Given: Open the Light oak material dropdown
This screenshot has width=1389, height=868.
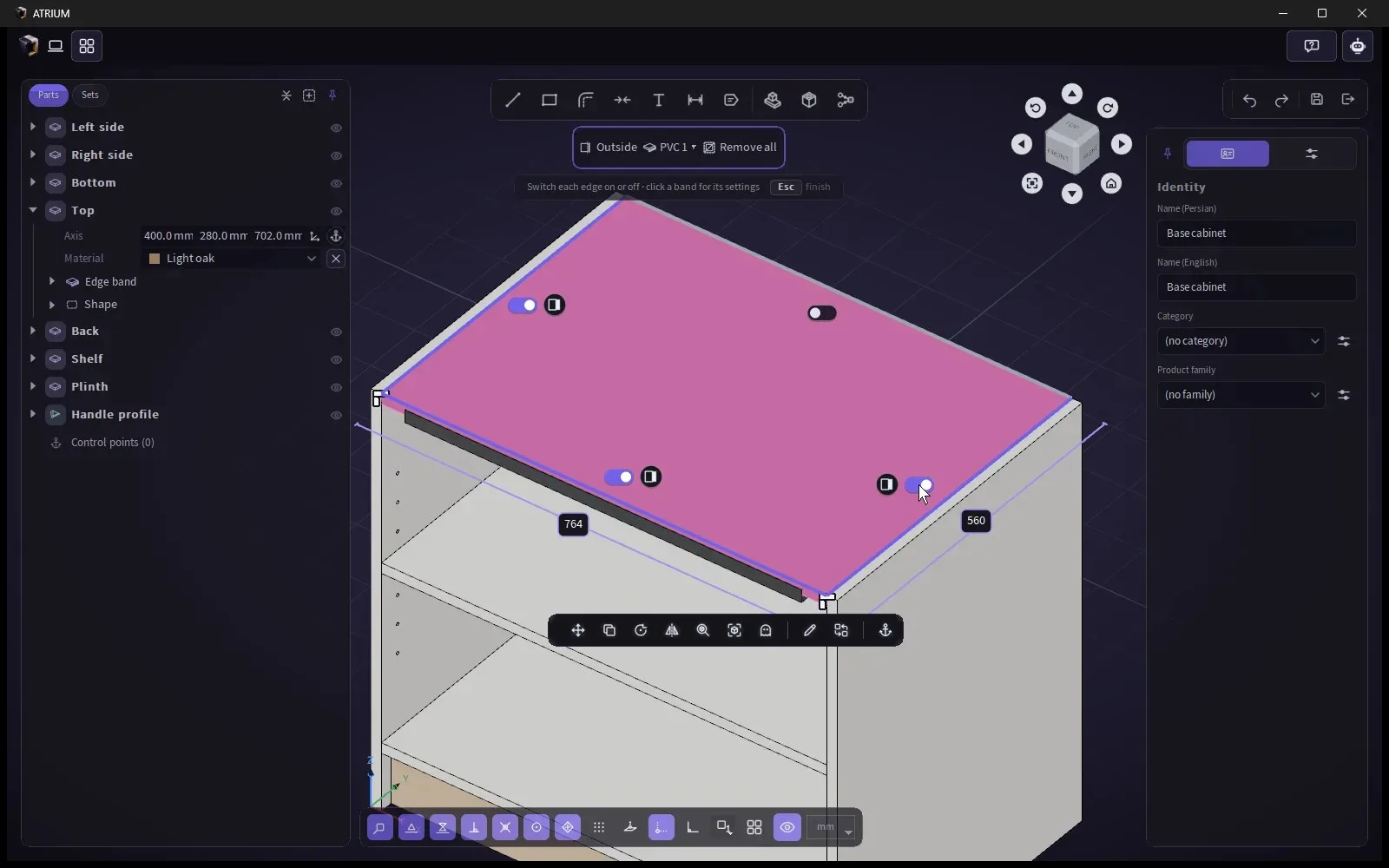Looking at the screenshot, I should click(x=232, y=259).
